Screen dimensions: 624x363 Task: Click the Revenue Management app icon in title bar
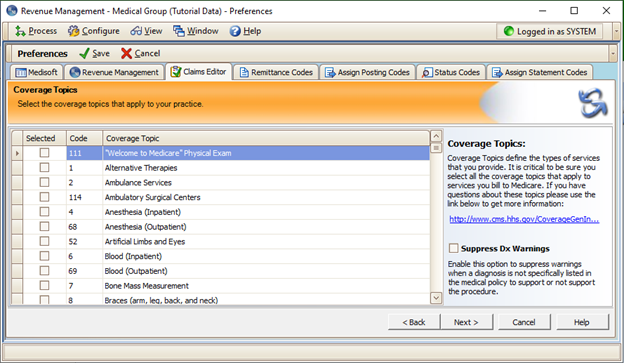pos(12,11)
